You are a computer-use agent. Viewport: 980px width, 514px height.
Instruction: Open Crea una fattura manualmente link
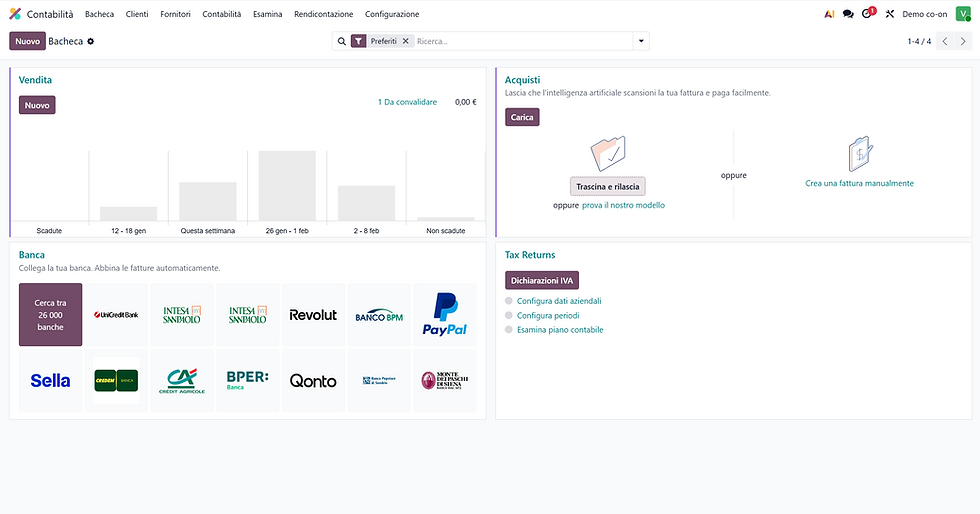(859, 183)
